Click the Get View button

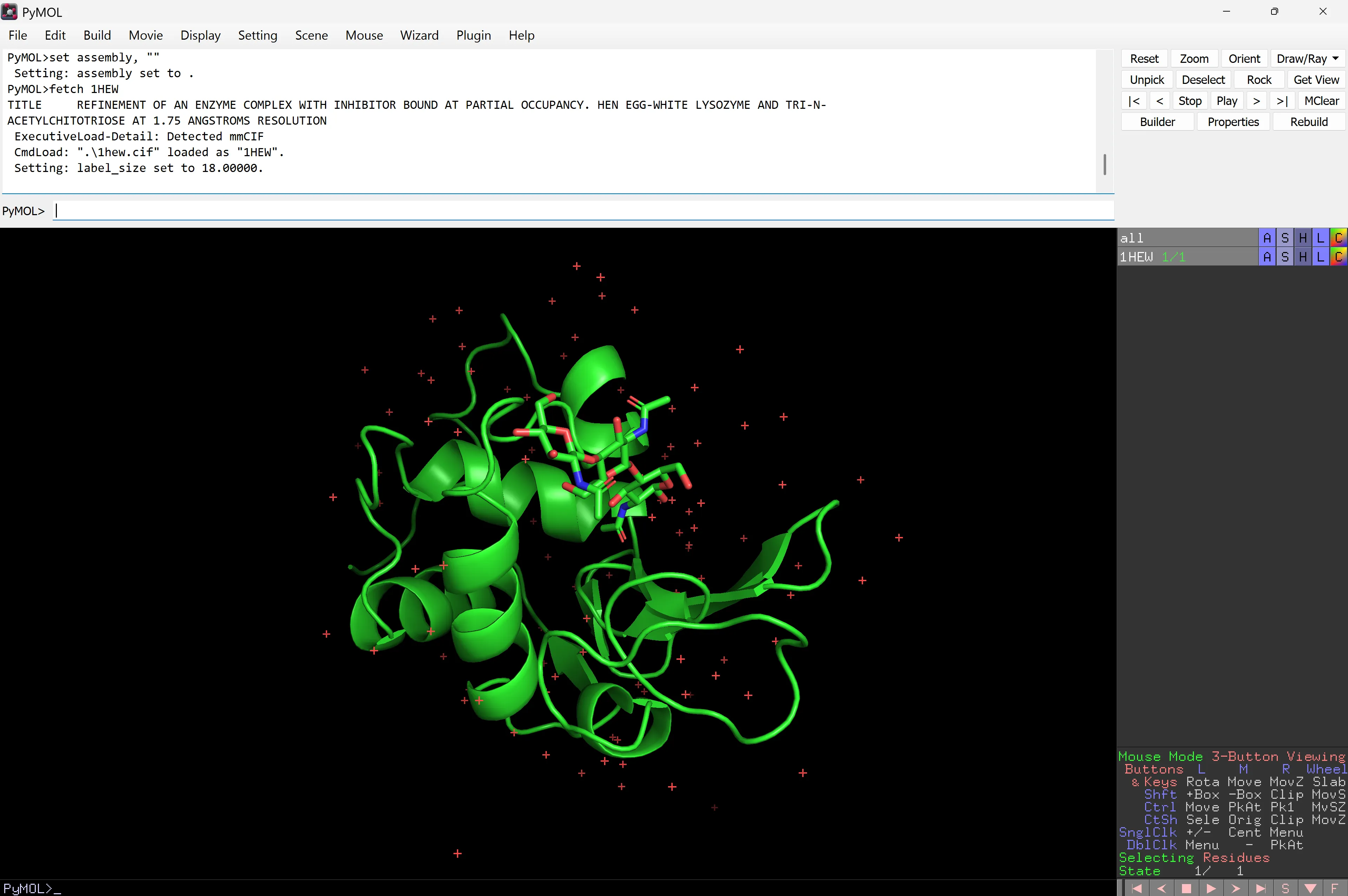[x=1315, y=79]
